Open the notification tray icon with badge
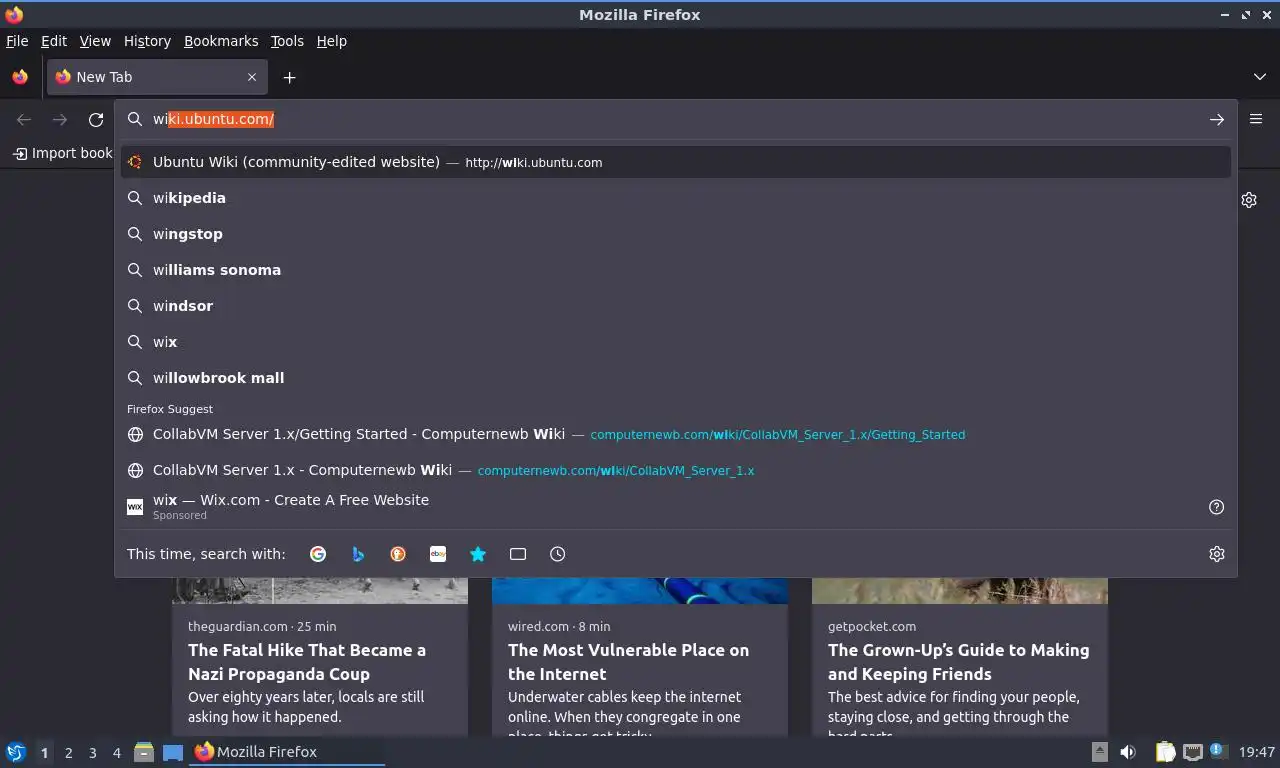This screenshot has width=1280, height=768. (x=1217, y=751)
